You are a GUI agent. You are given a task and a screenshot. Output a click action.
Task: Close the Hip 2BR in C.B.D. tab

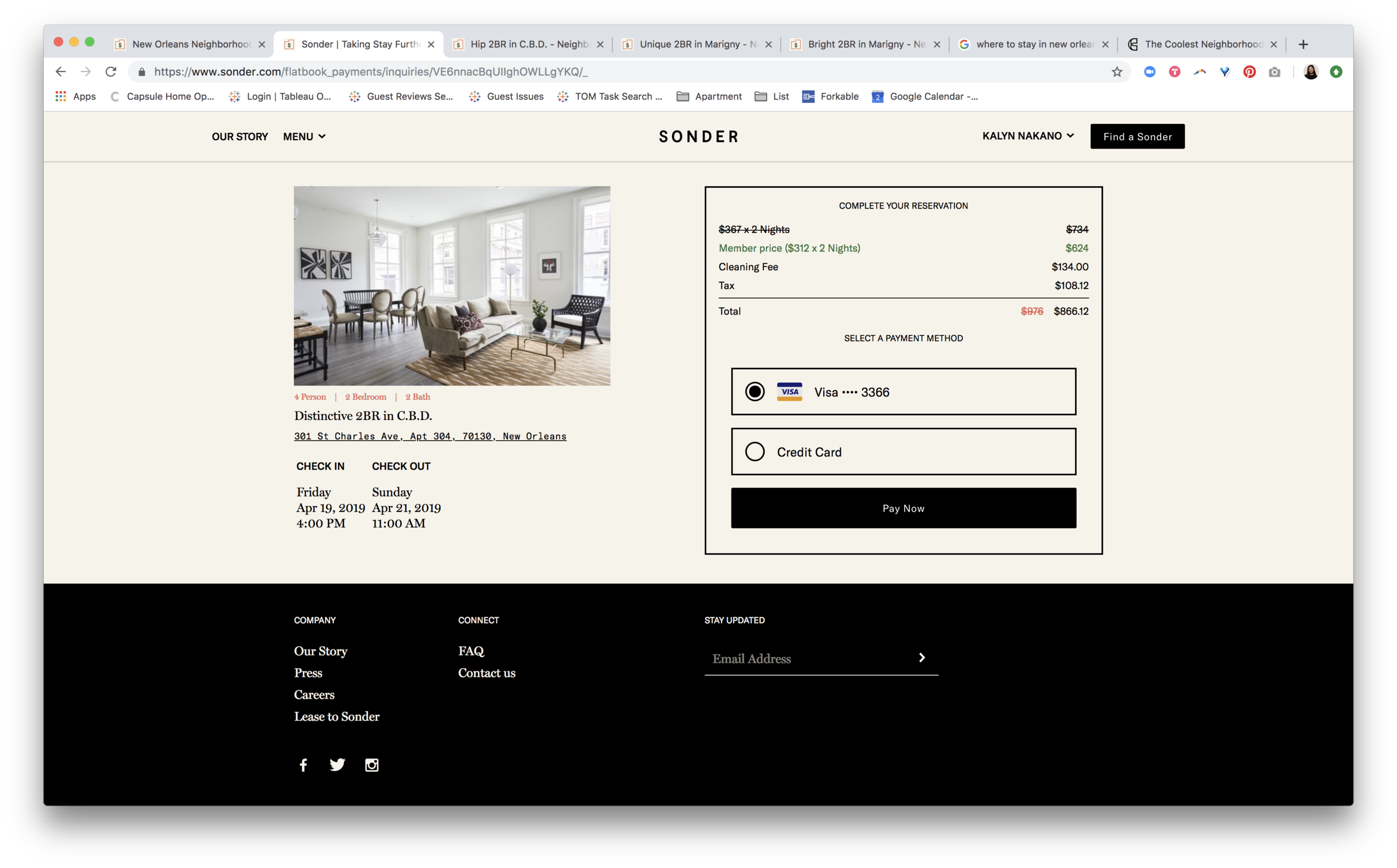click(600, 44)
